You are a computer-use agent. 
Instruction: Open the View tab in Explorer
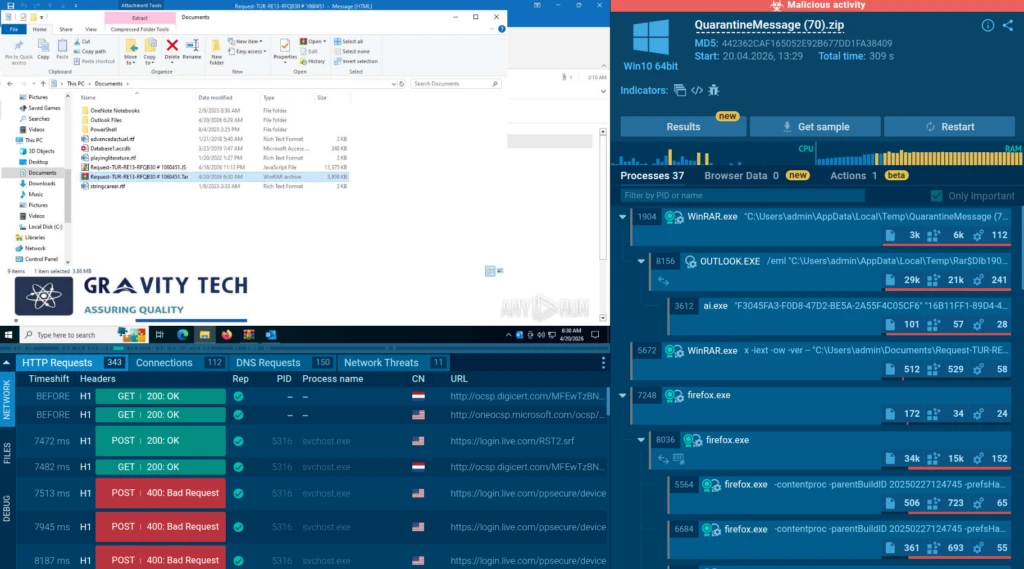tap(91, 29)
